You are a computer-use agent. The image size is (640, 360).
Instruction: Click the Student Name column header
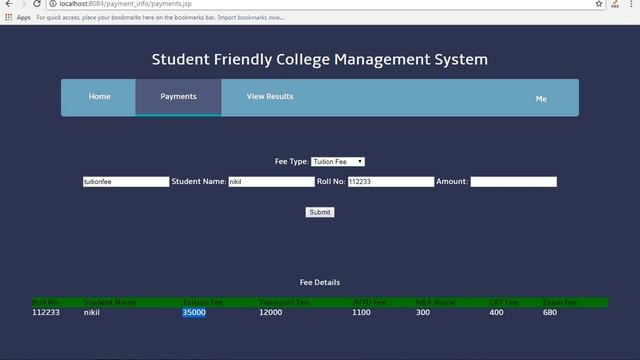pos(110,302)
